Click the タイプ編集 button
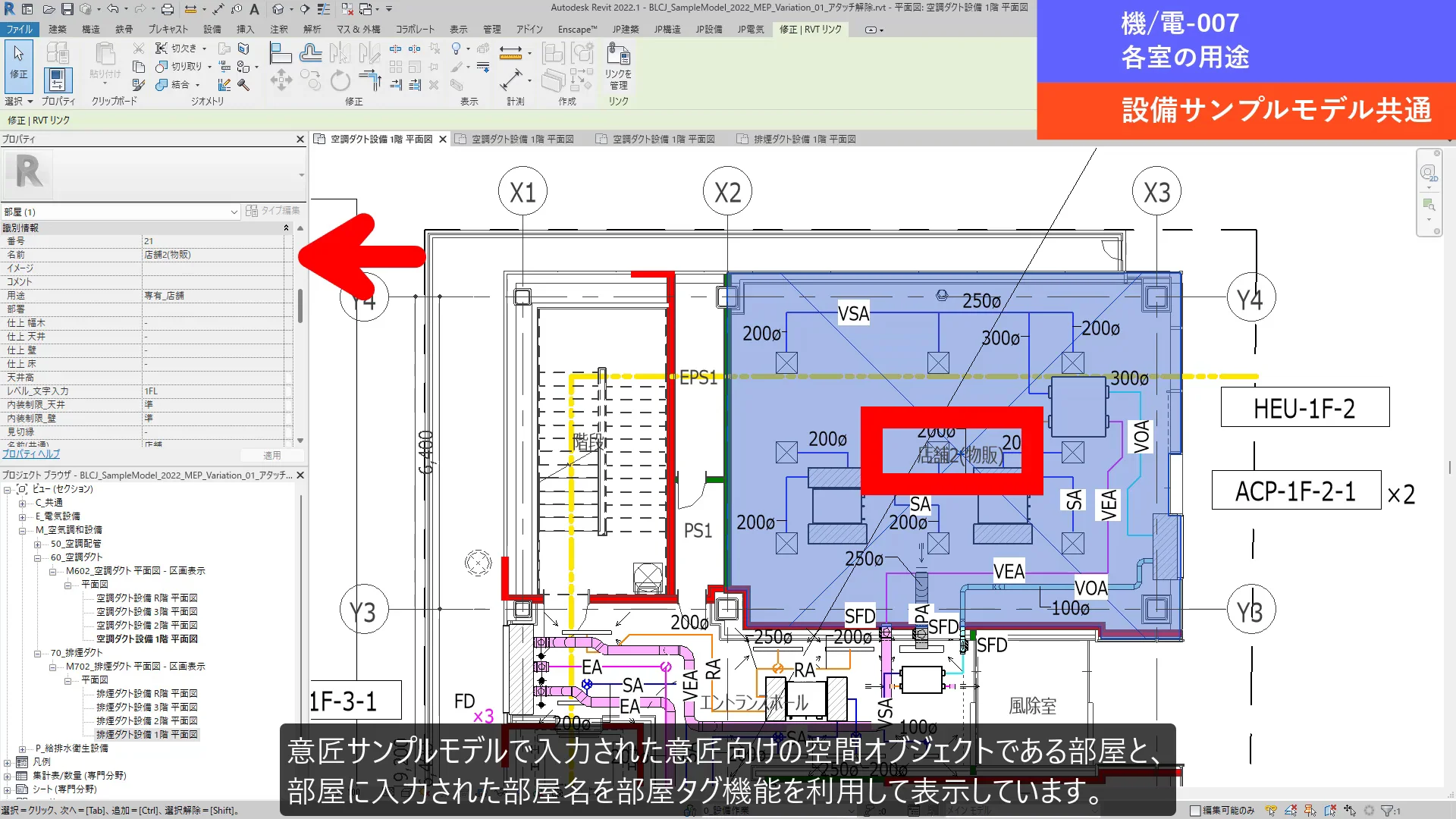 point(273,211)
